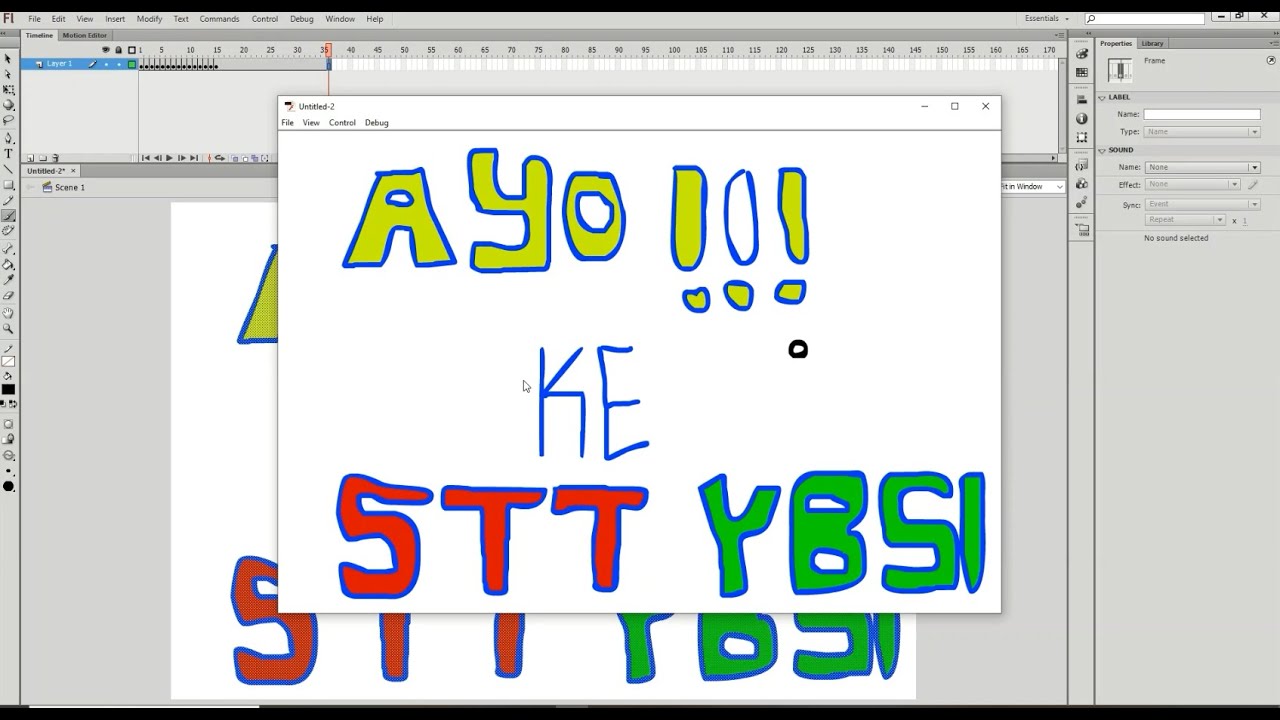Click the timeline Play button

169,158
